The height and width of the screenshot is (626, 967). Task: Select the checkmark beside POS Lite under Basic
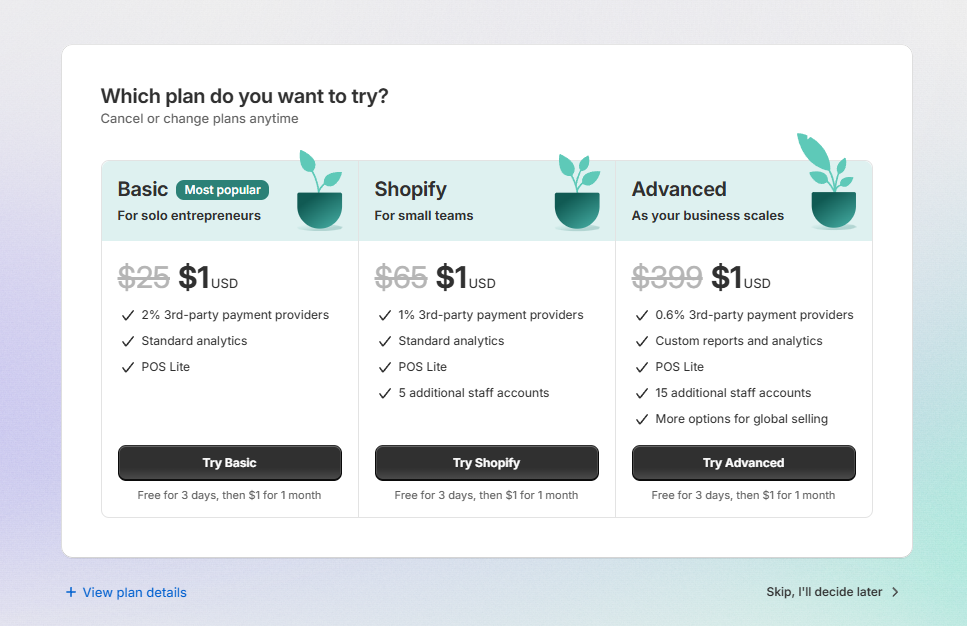(x=128, y=367)
